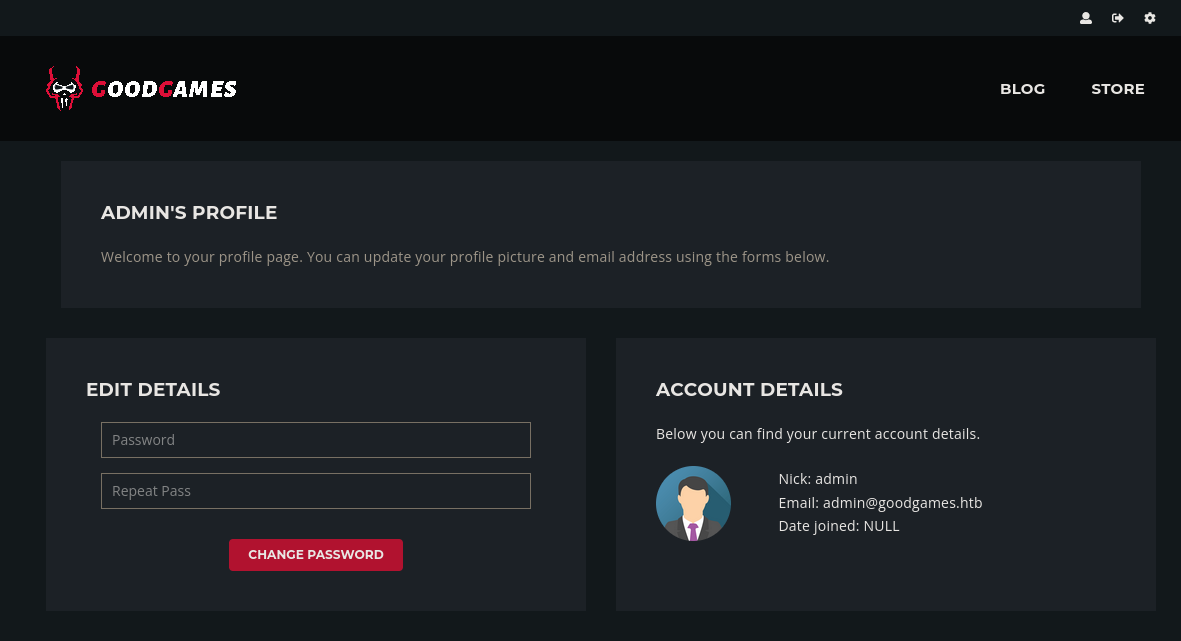The height and width of the screenshot is (641, 1181).
Task: Select the Admin's Profile heading
Action: pos(189,212)
